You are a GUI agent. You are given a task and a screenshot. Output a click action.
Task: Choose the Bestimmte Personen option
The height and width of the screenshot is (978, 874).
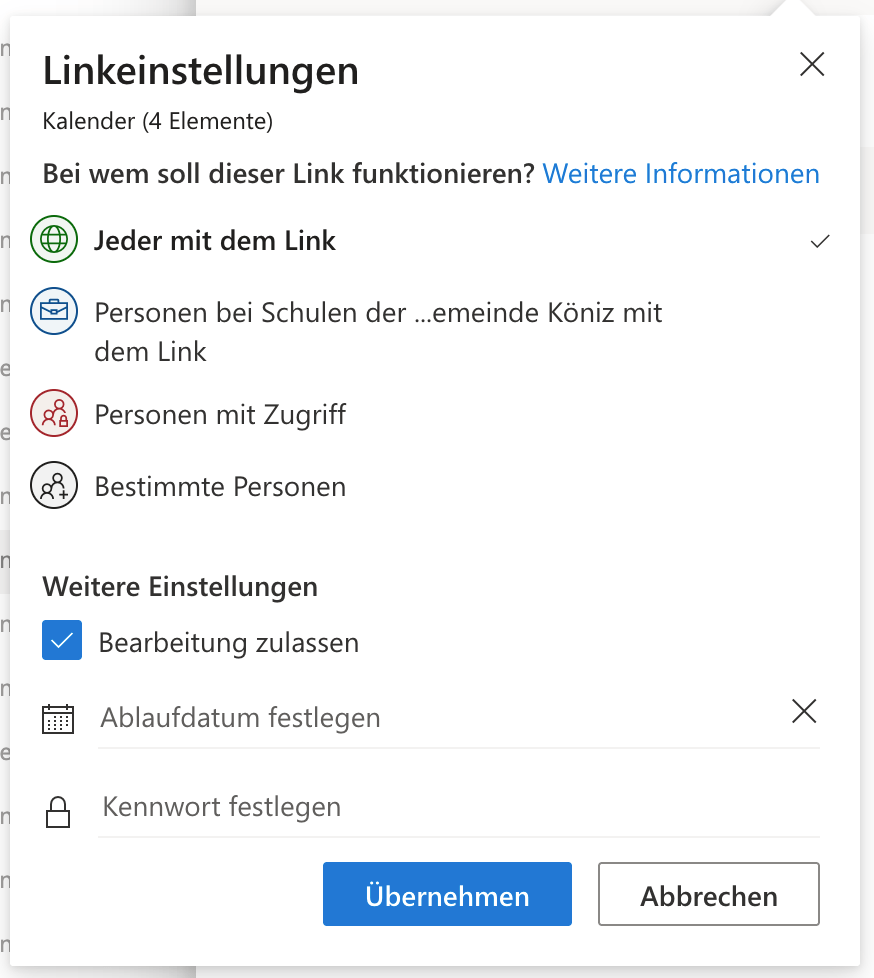220,487
